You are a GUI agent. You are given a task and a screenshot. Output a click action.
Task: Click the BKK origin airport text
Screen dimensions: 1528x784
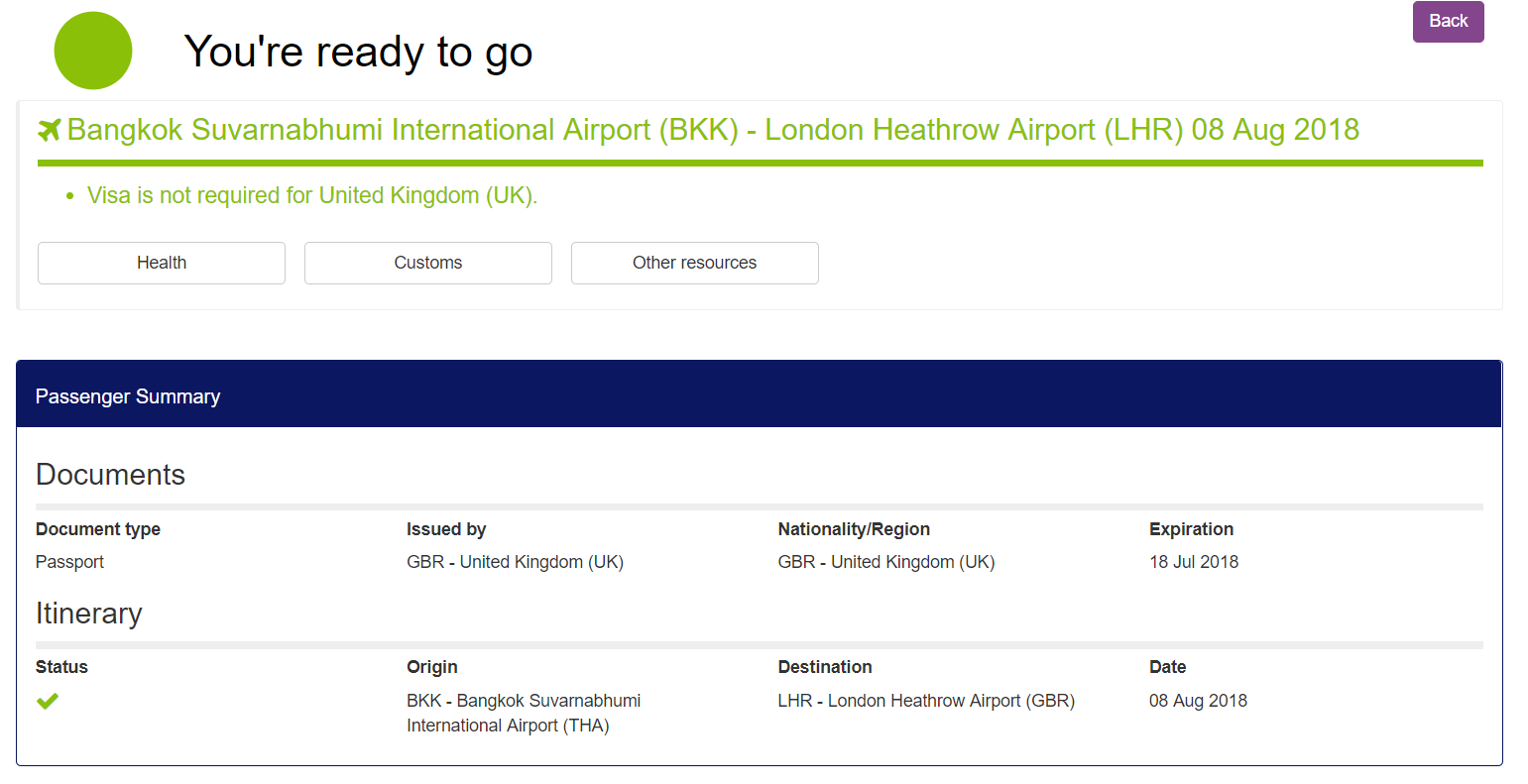(523, 713)
